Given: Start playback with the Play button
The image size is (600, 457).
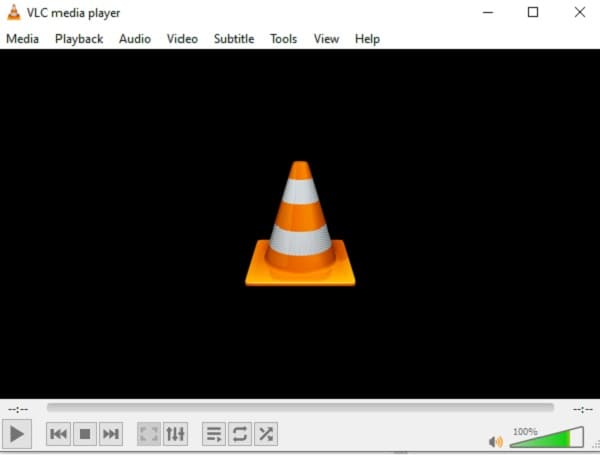Looking at the screenshot, I should tap(17, 434).
